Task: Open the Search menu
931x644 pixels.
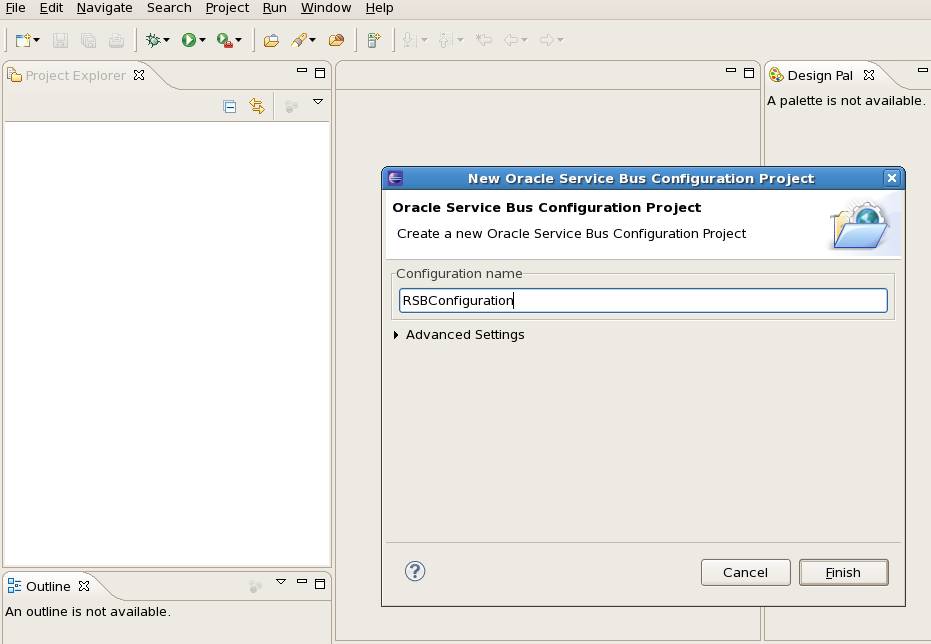Action: (x=169, y=8)
